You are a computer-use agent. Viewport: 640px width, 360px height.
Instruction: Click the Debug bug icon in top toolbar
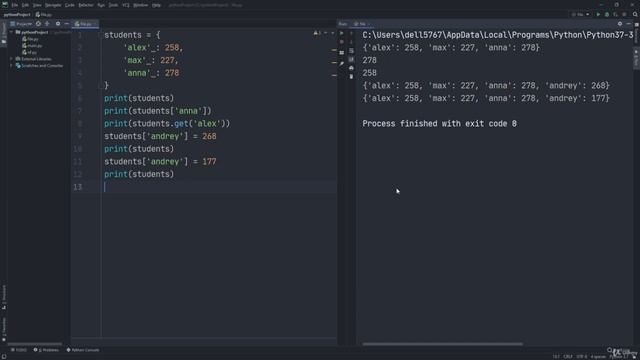pos(607,14)
